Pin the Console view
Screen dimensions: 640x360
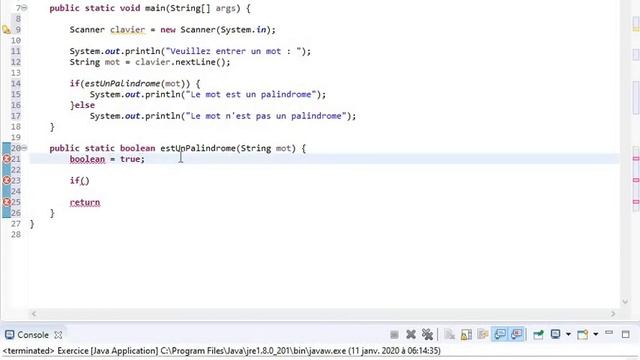pyautogui.click(x=538, y=335)
